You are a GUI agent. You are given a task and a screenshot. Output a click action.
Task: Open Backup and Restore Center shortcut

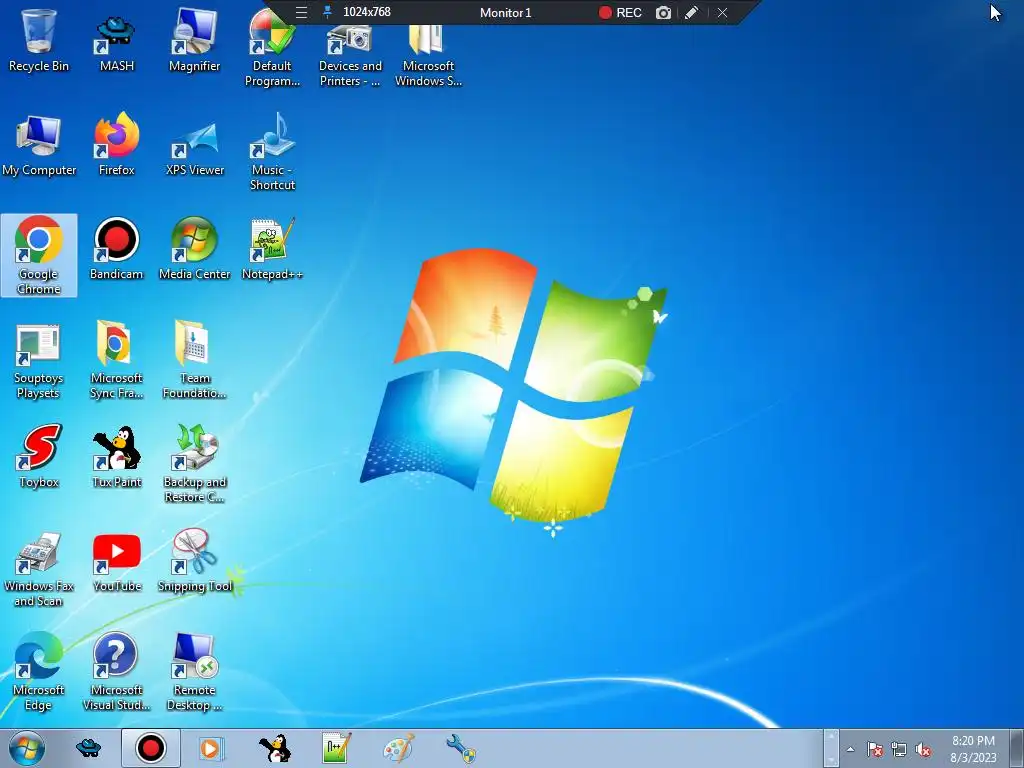pyautogui.click(x=194, y=464)
